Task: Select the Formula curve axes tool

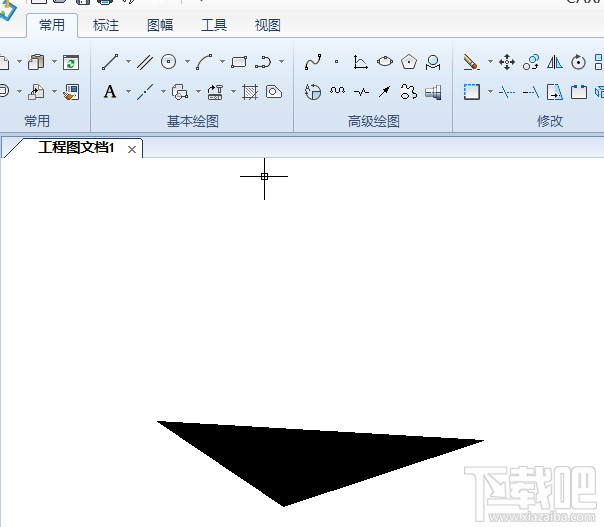Action: pyautogui.click(x=360, y=62)
